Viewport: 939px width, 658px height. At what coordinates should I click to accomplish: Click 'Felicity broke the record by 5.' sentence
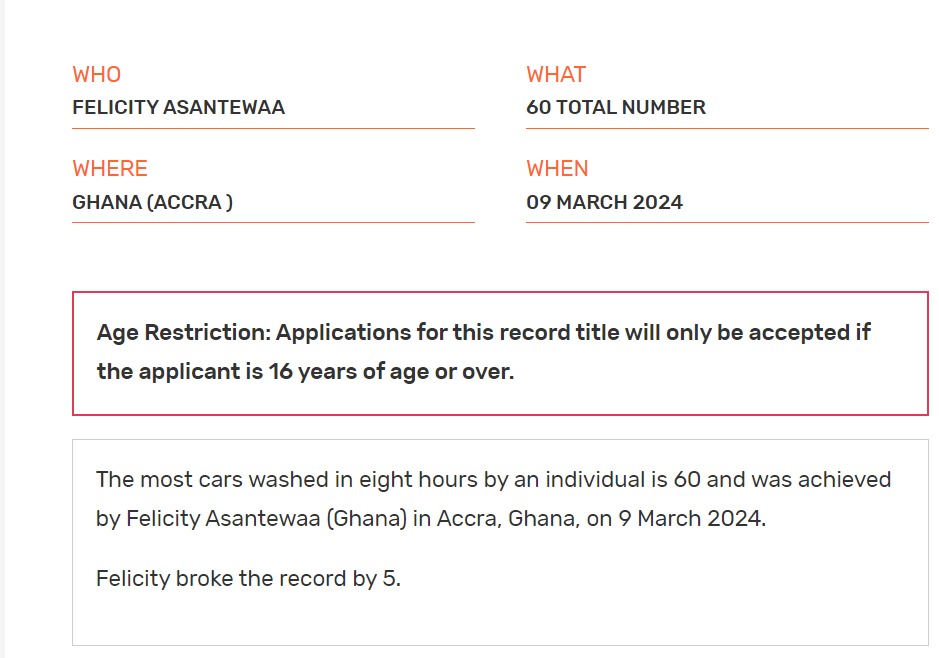click(248, 578)
